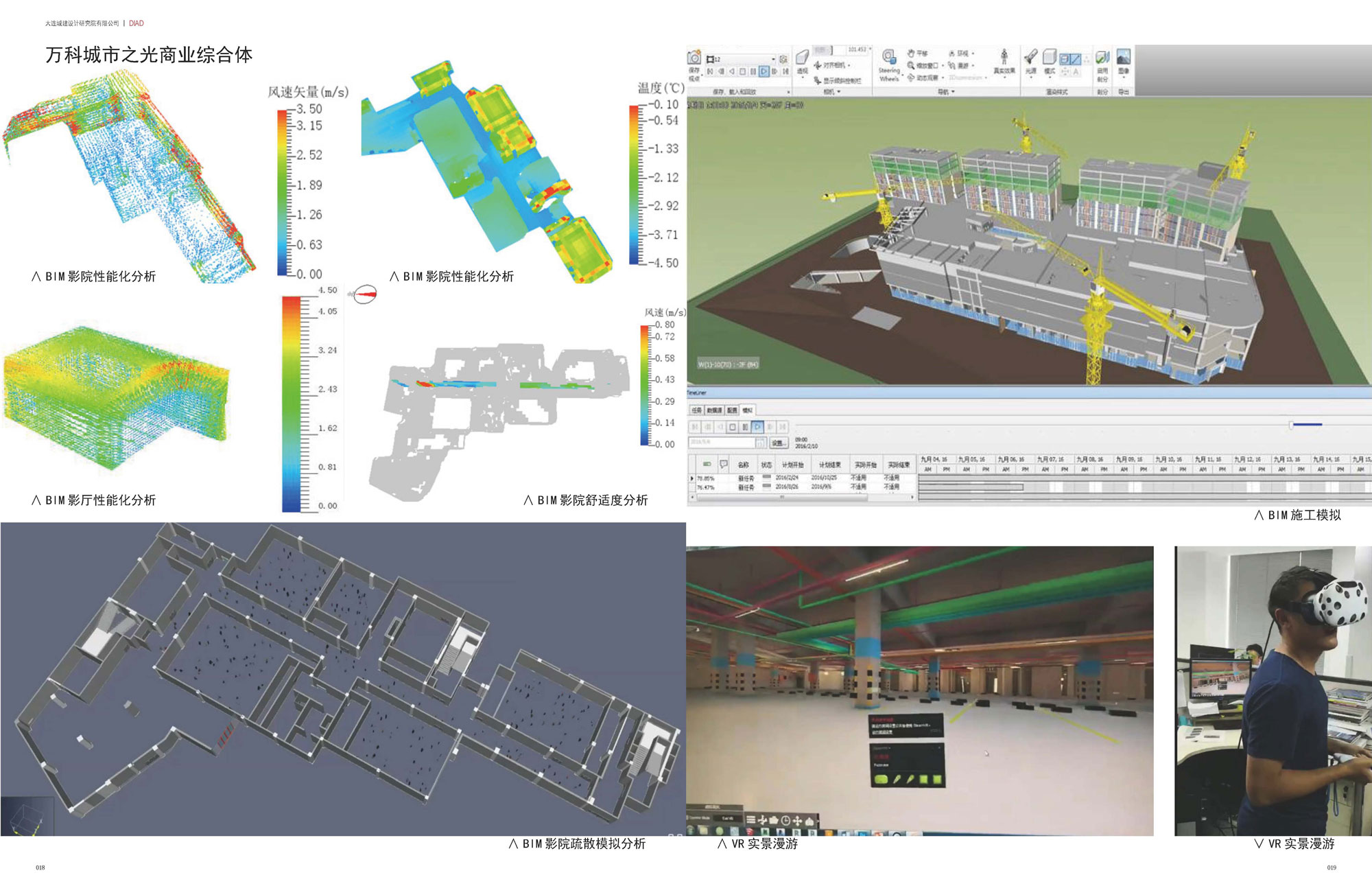This screenshot has height=886, width=1372.
Task: Click the Enable Sectioning icon
Action: (1102, 58)
